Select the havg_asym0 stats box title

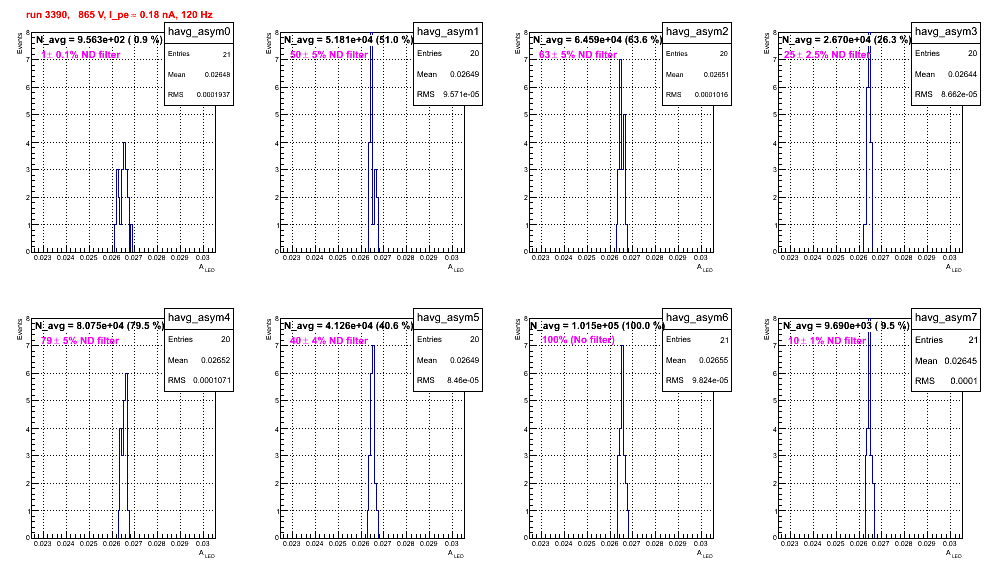199,31
